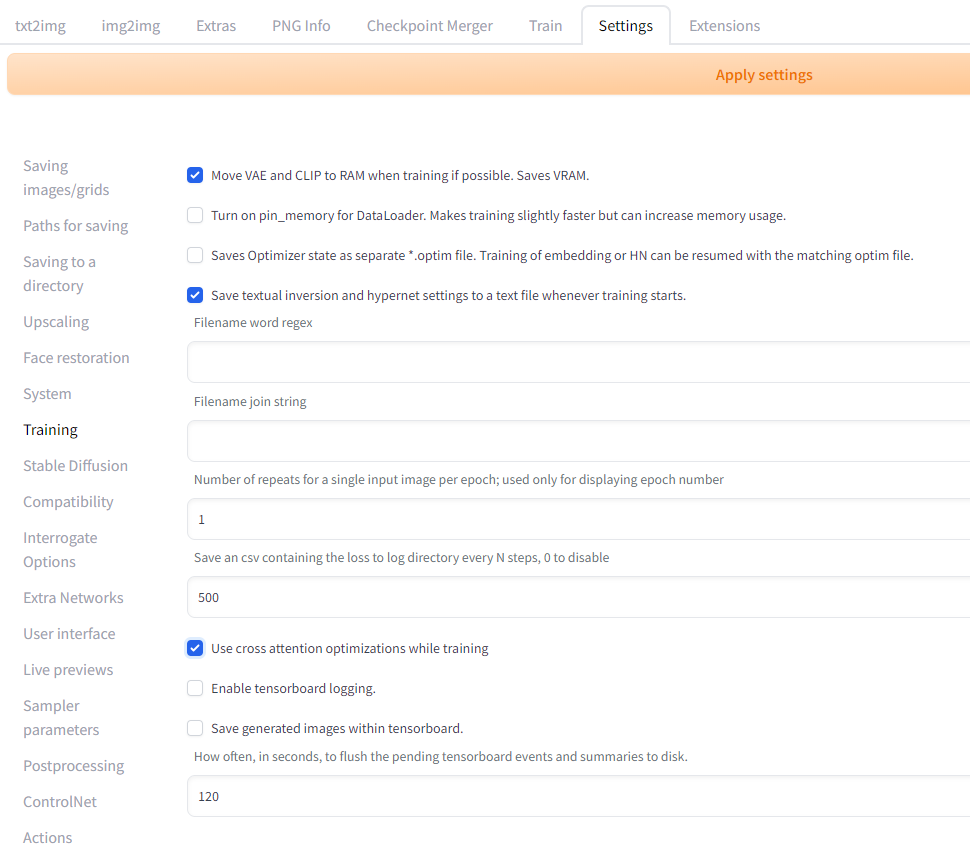Image resolution: width=970 pixels, height=859 pixels.
Task: Enable tensorboard logging
Action: tap(194, 687)
